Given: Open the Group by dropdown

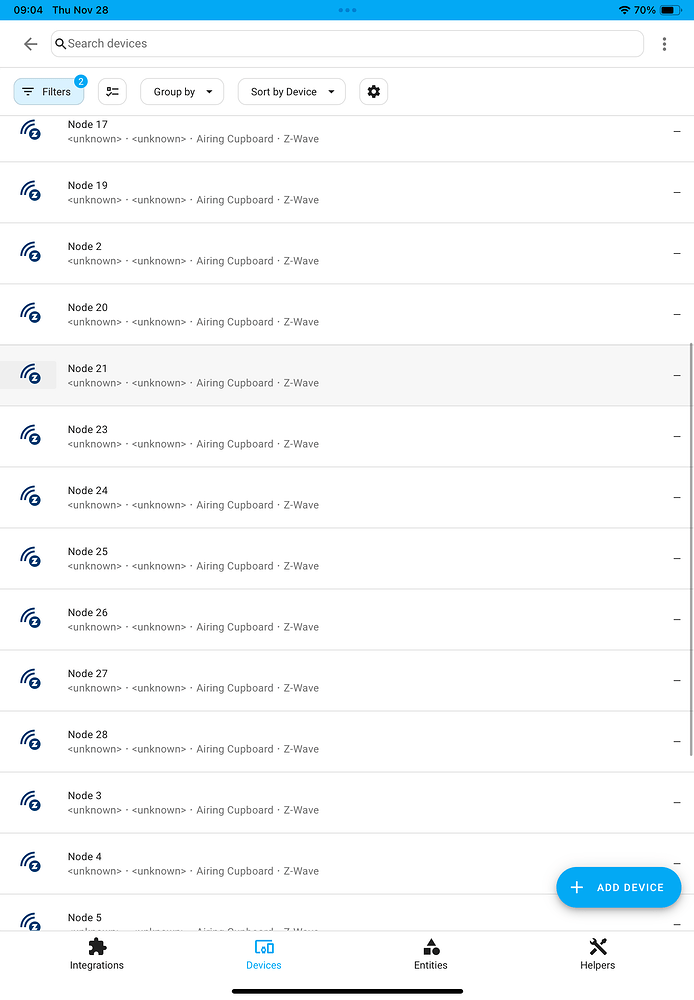Looking at the screenshot, I should 181,91.
